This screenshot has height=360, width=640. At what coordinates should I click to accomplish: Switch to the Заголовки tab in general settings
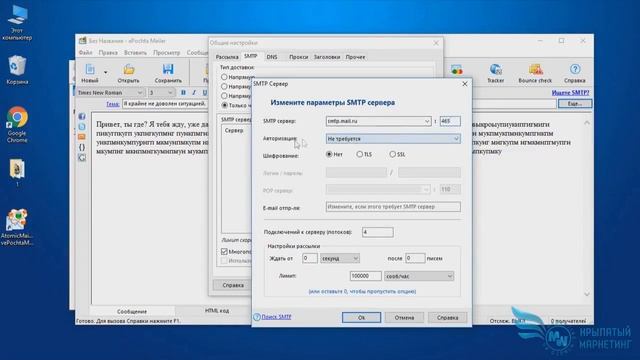[x=327, y=57]
